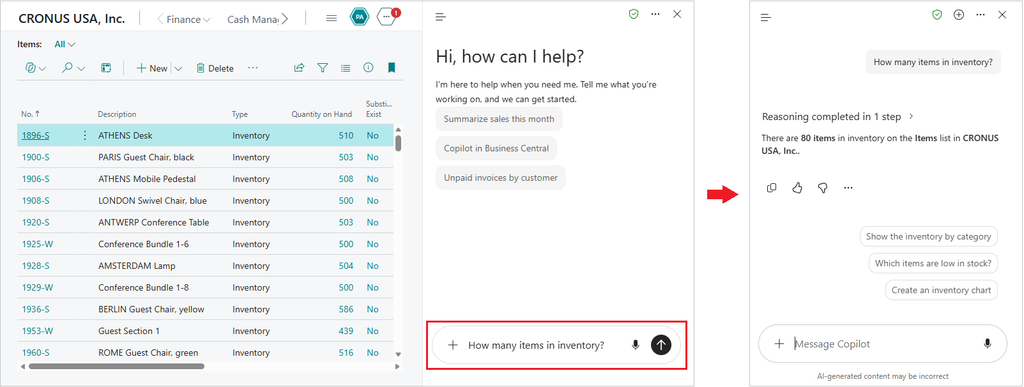Expand the Finance menu
This screenshot has width=1024, height=387.
tap(188, 20)
